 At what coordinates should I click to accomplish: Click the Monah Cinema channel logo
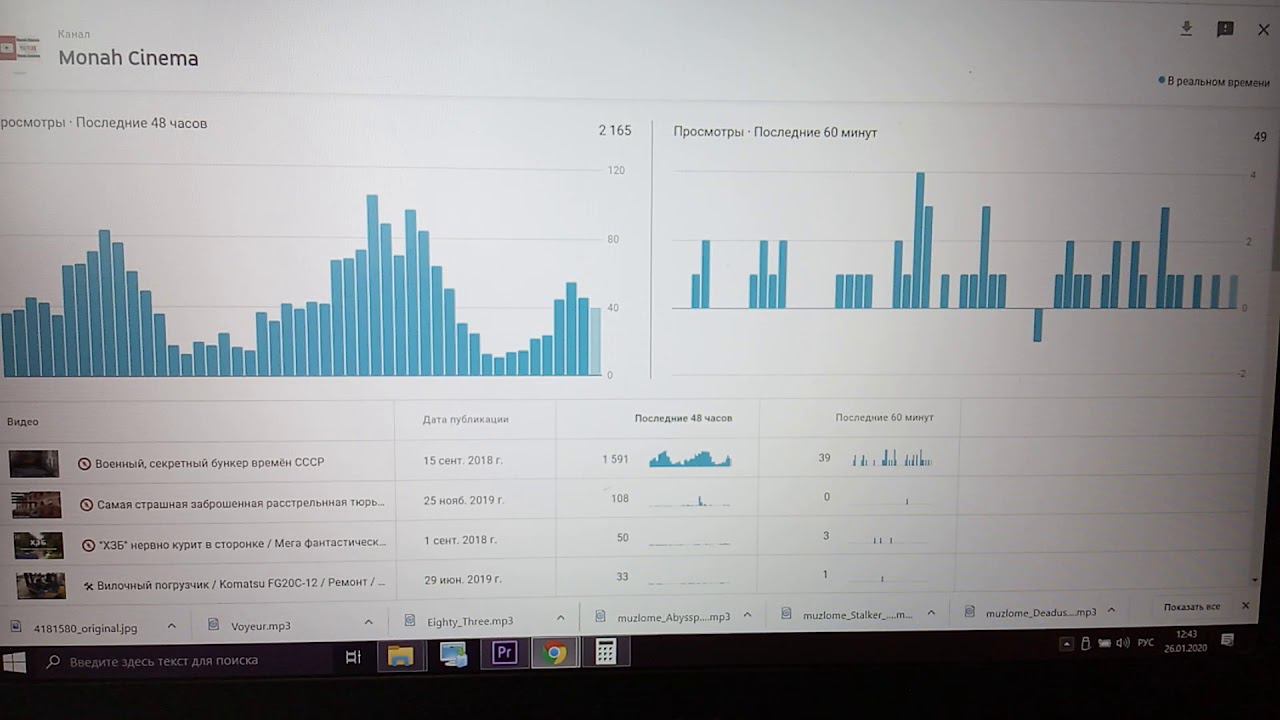20,50
